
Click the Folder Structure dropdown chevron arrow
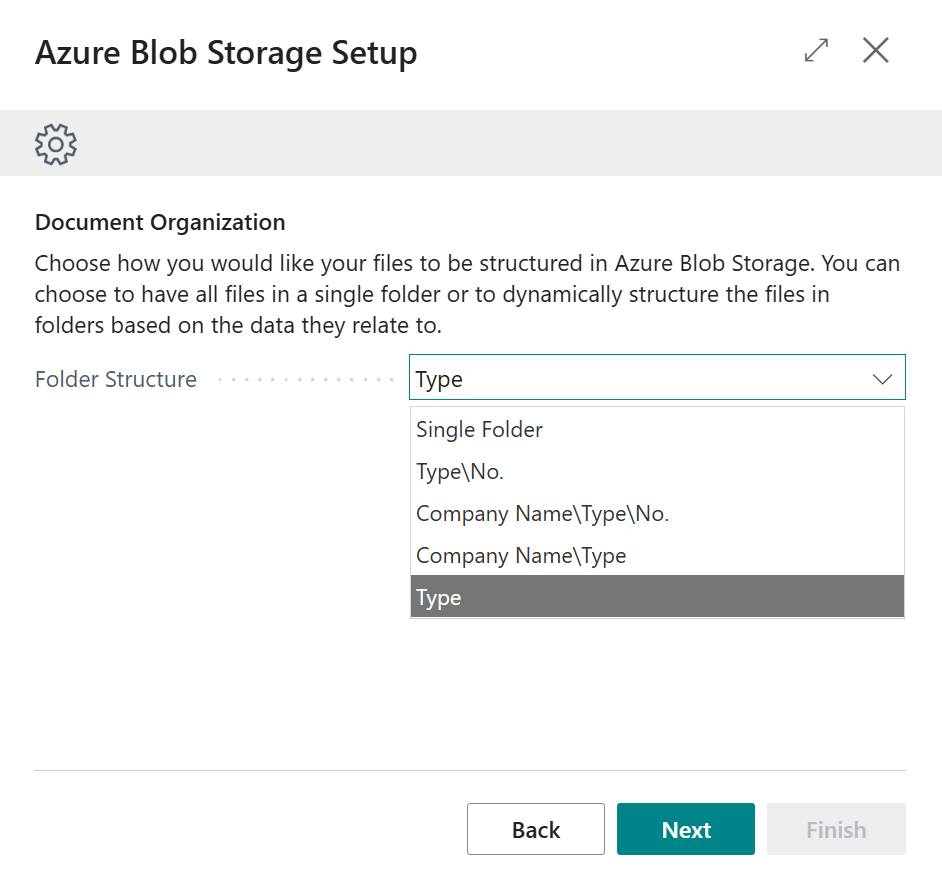pyautogui.click(x=882, y=379)
